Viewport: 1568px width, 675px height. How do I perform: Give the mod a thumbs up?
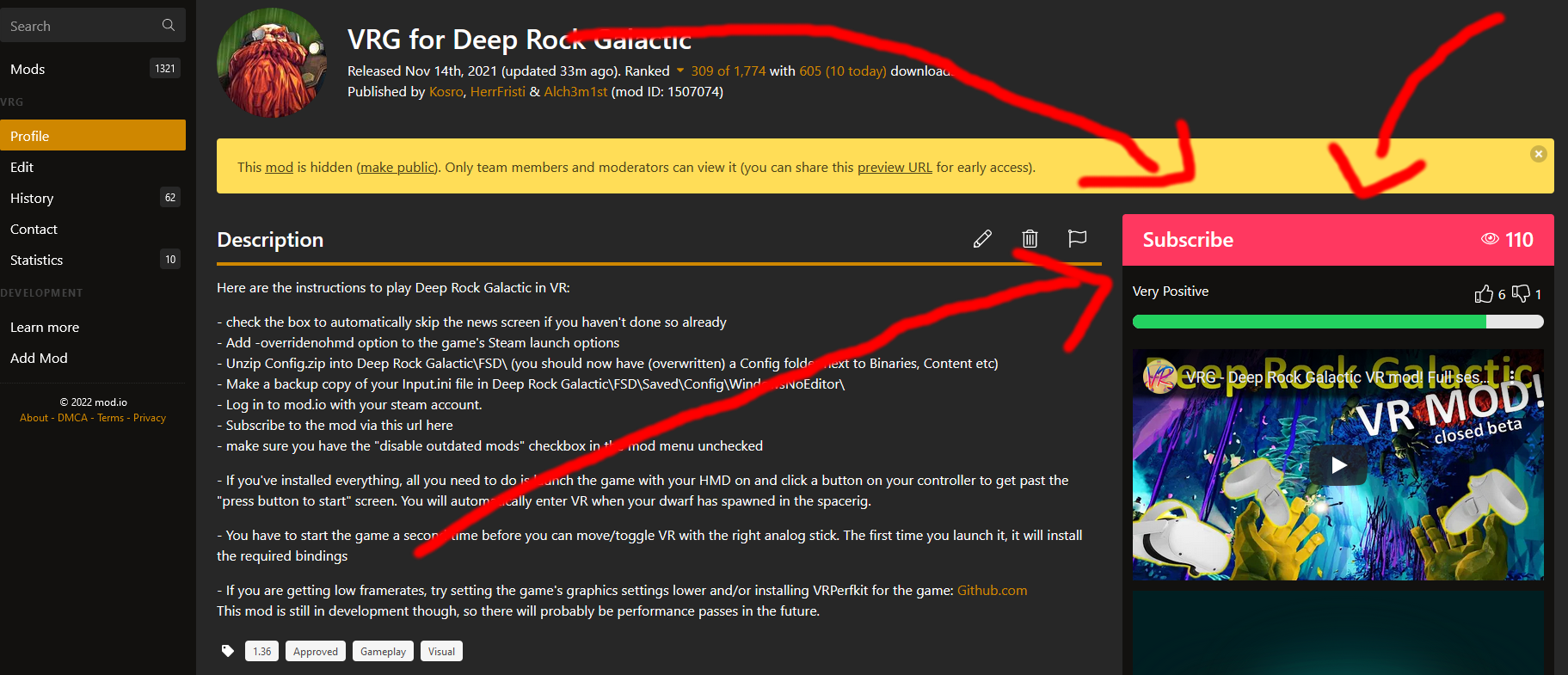pyautogui.click(x=1484, y=294)
